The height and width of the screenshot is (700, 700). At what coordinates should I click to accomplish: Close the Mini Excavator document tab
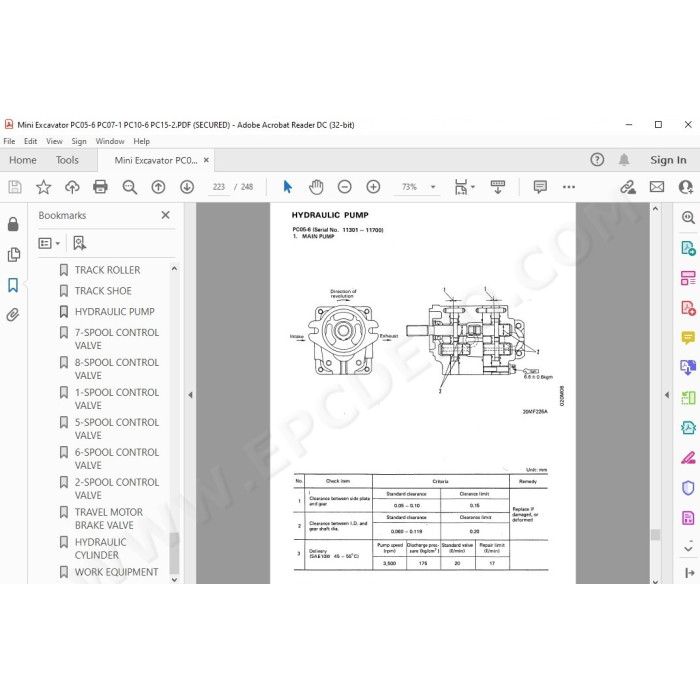coord(206,160)
